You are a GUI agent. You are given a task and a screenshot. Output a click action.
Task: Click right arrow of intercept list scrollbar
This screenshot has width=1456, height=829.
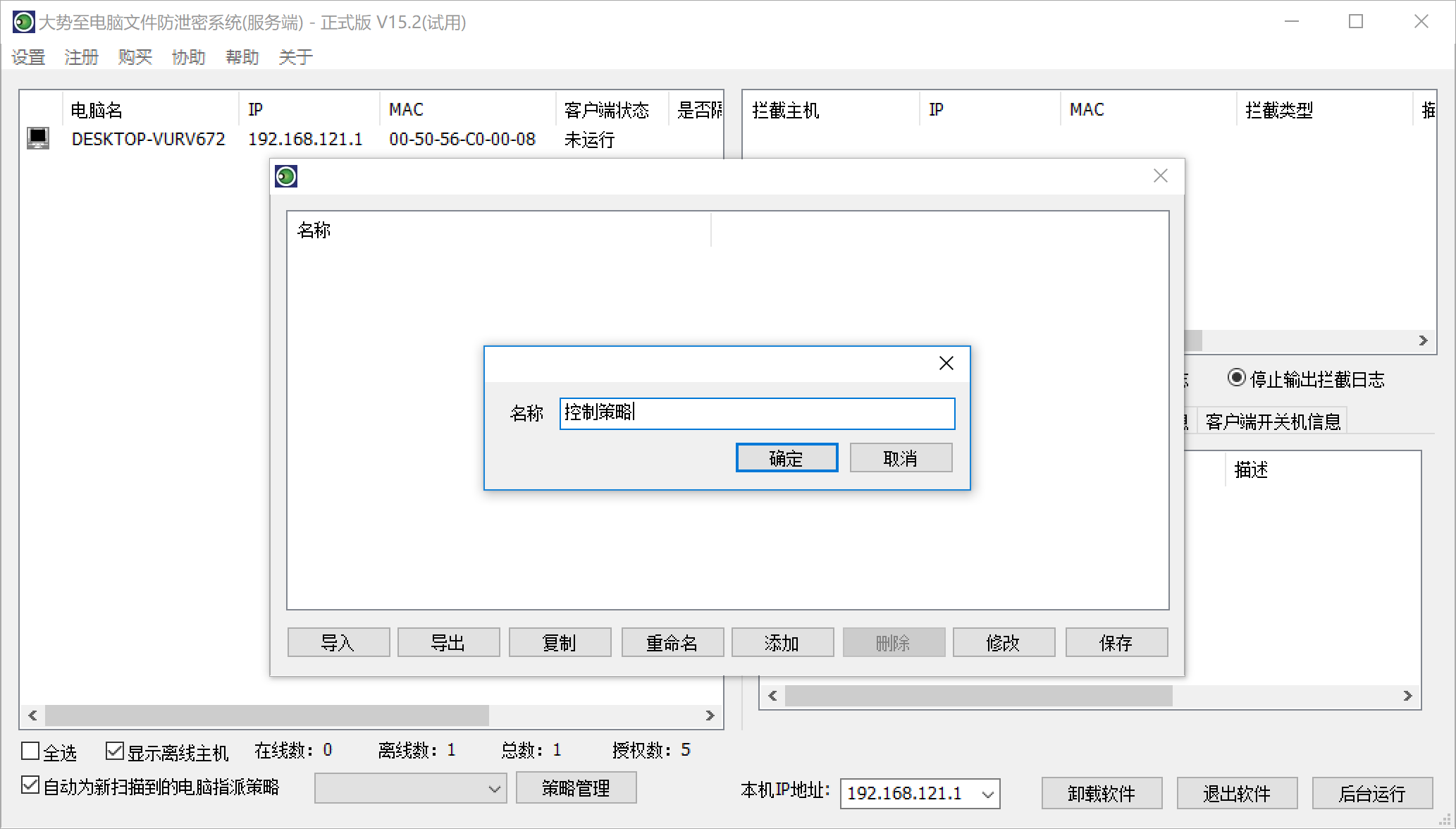[1423, 340]
